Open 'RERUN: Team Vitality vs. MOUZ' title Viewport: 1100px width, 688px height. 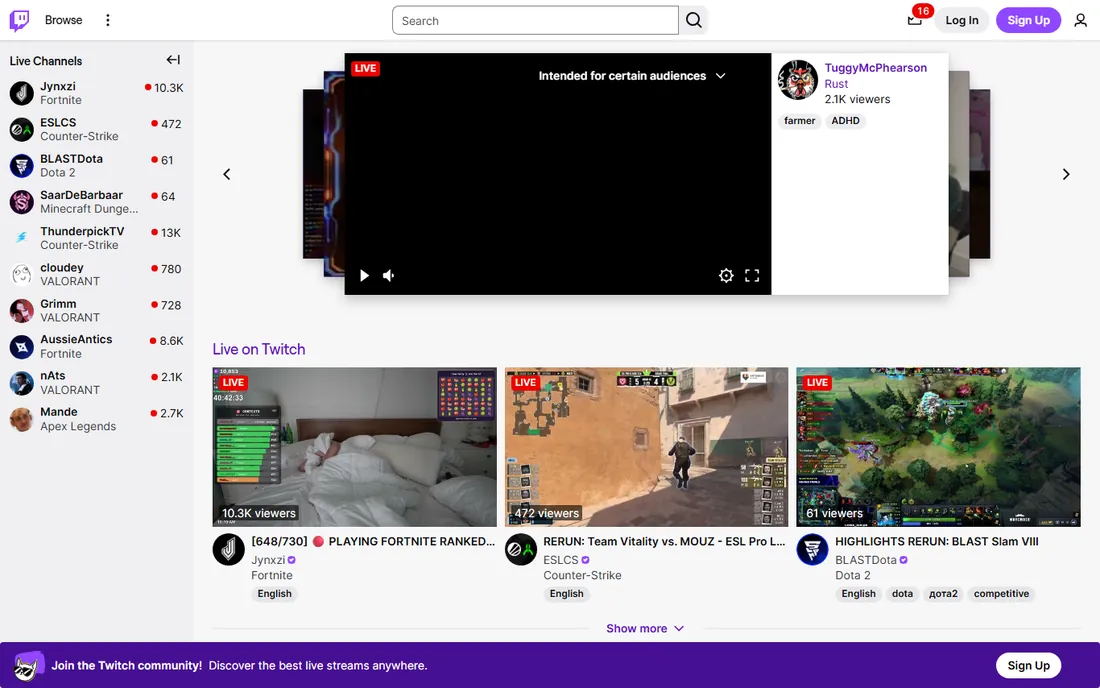tap(664, 541)
